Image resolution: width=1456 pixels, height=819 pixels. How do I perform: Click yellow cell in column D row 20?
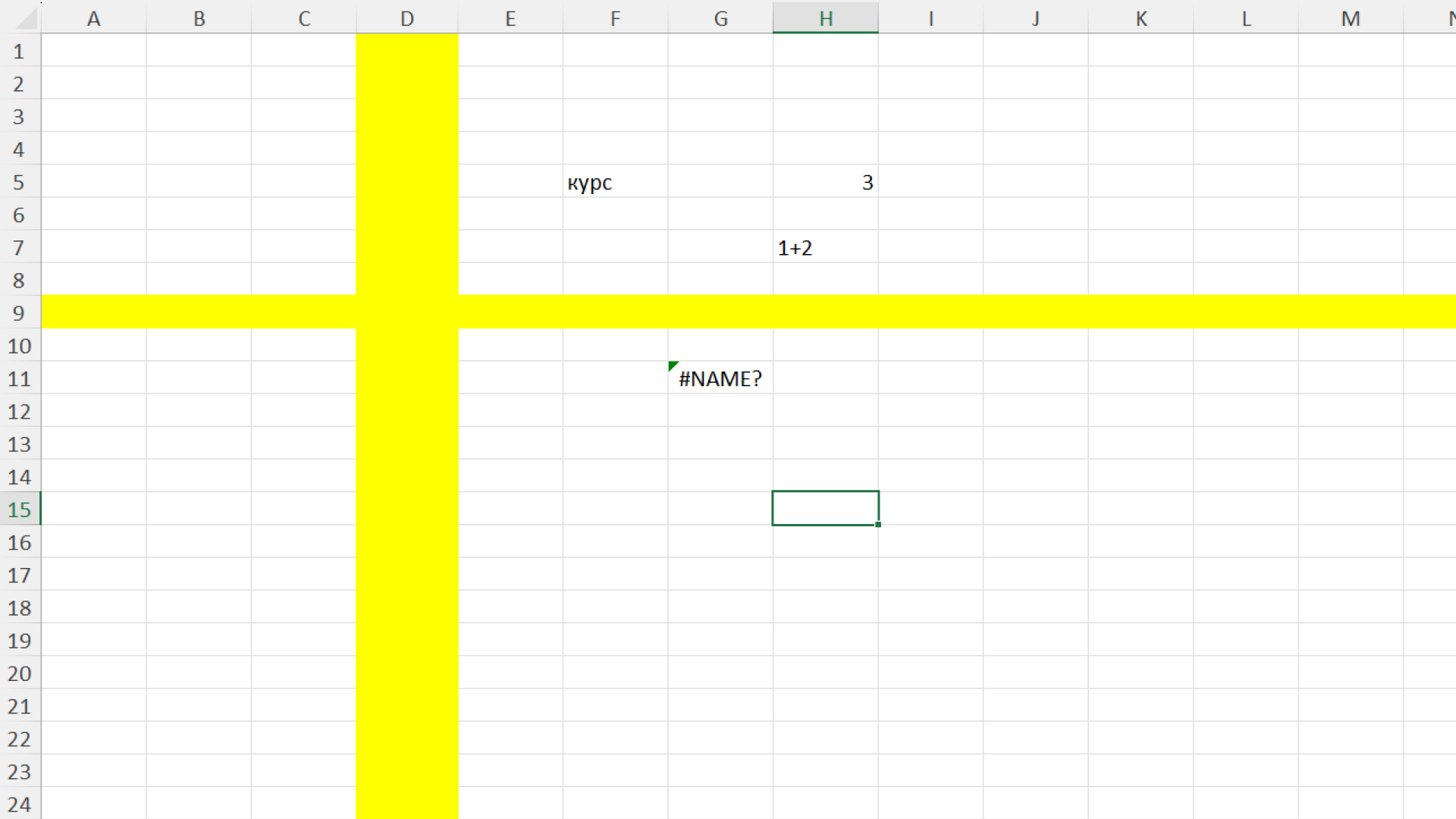coord(407,673)
